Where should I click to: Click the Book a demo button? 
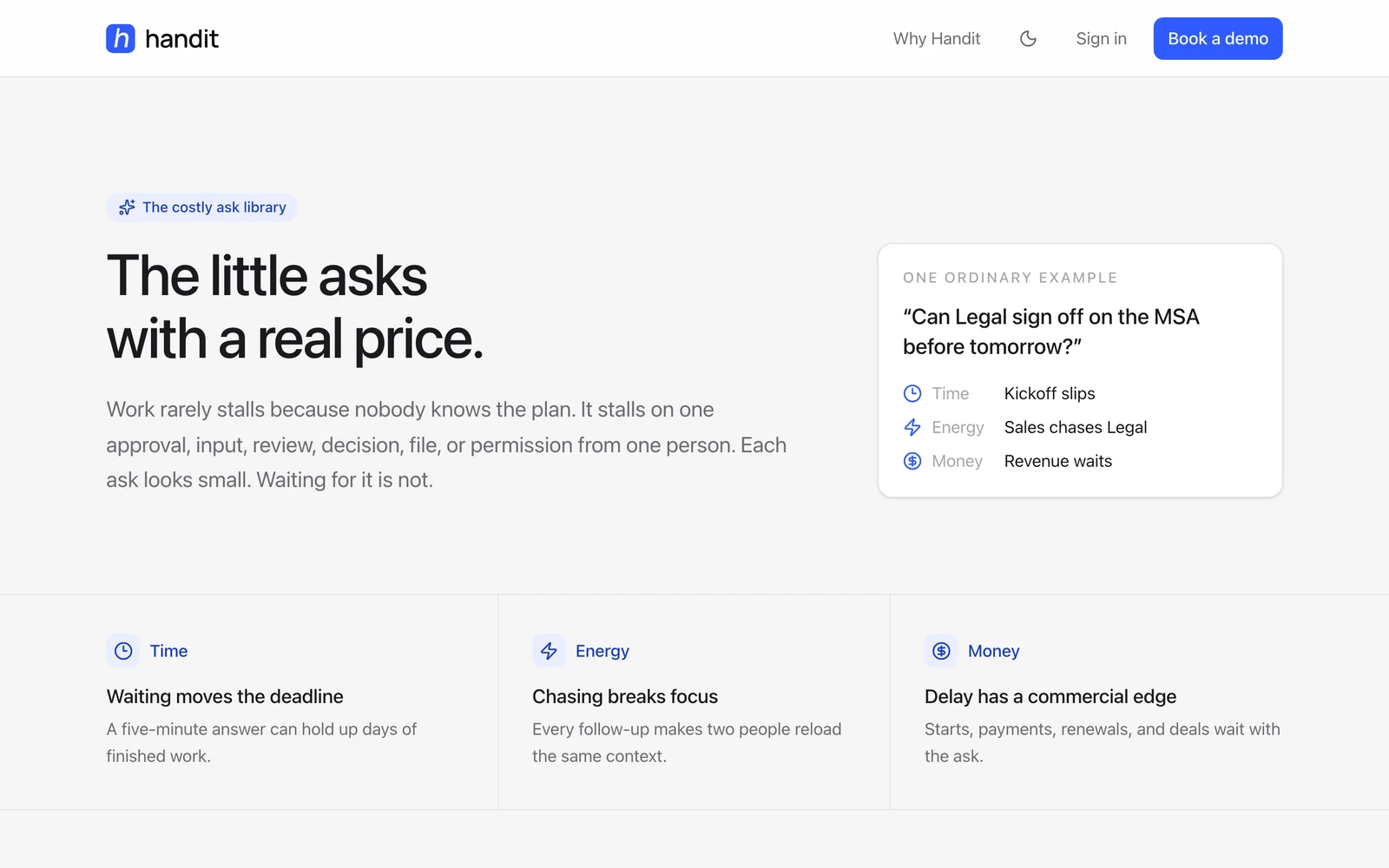pyautogui.click(x=1218, y=38)
